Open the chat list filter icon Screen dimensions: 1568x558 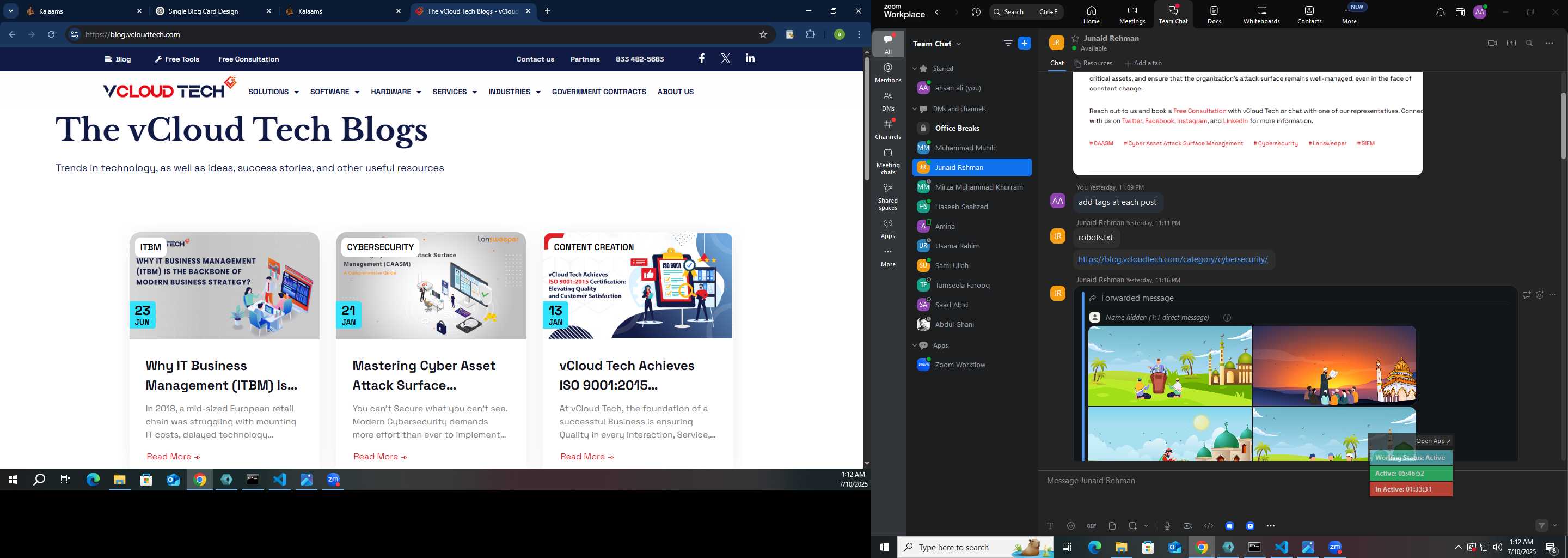[1008, 43]
